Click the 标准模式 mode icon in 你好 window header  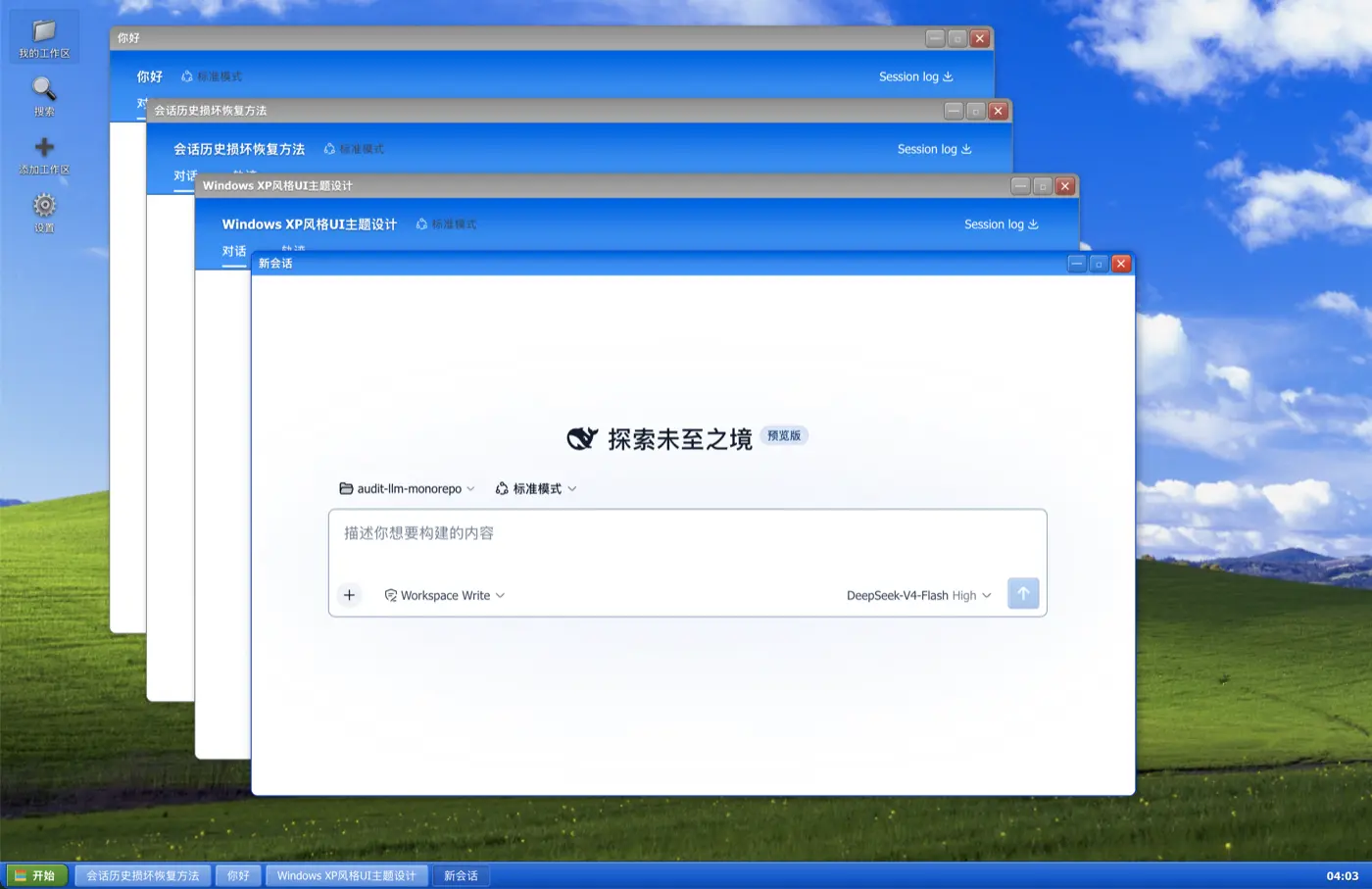187,76
